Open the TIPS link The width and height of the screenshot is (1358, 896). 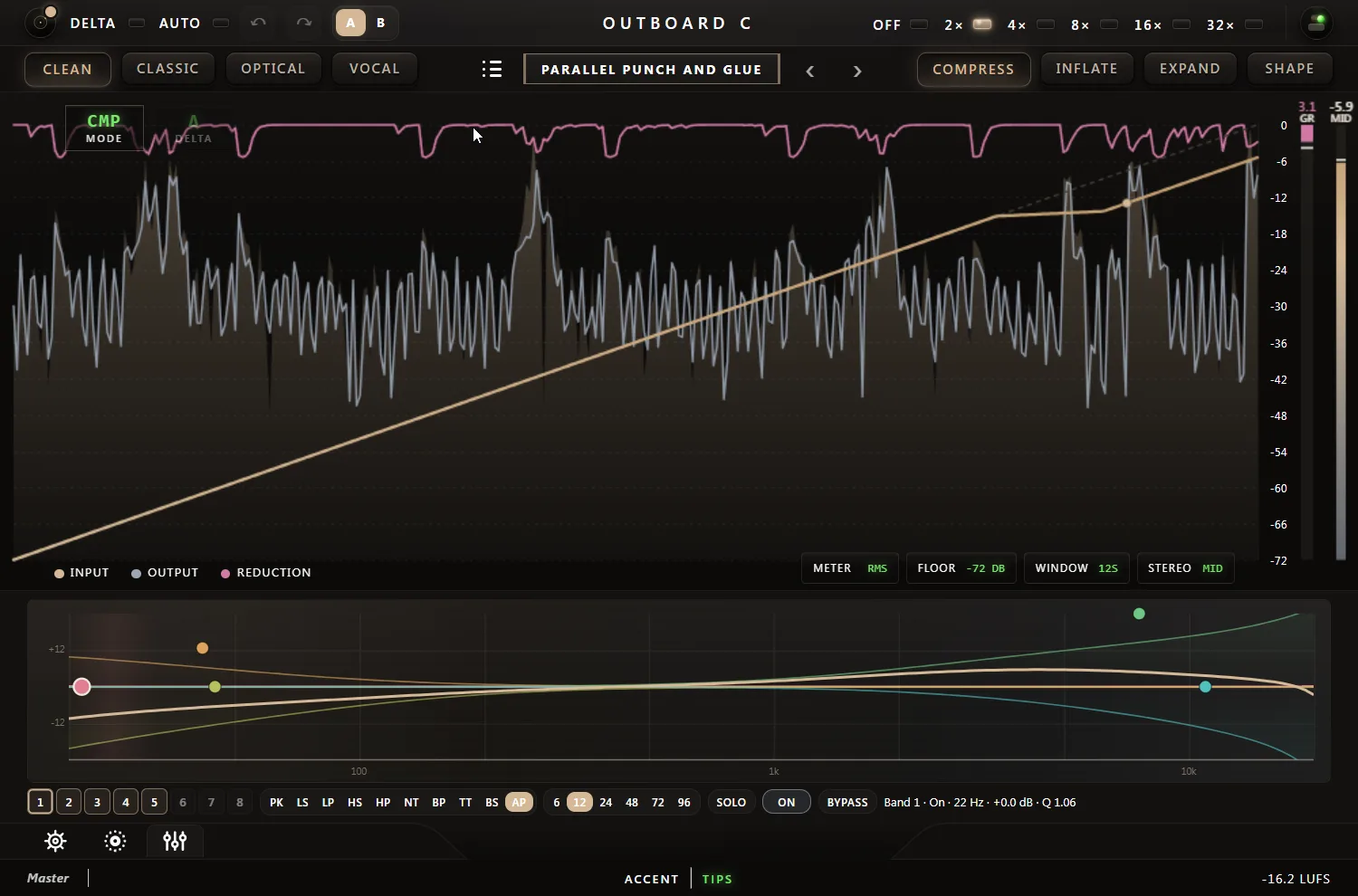[x=717, y=879]
